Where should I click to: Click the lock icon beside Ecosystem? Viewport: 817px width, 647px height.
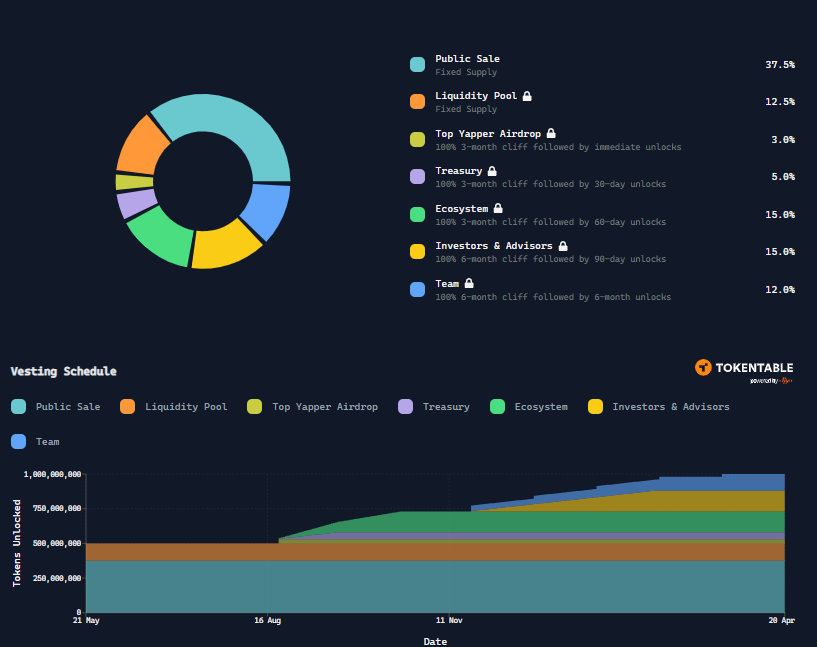click(x=498, y=208)
